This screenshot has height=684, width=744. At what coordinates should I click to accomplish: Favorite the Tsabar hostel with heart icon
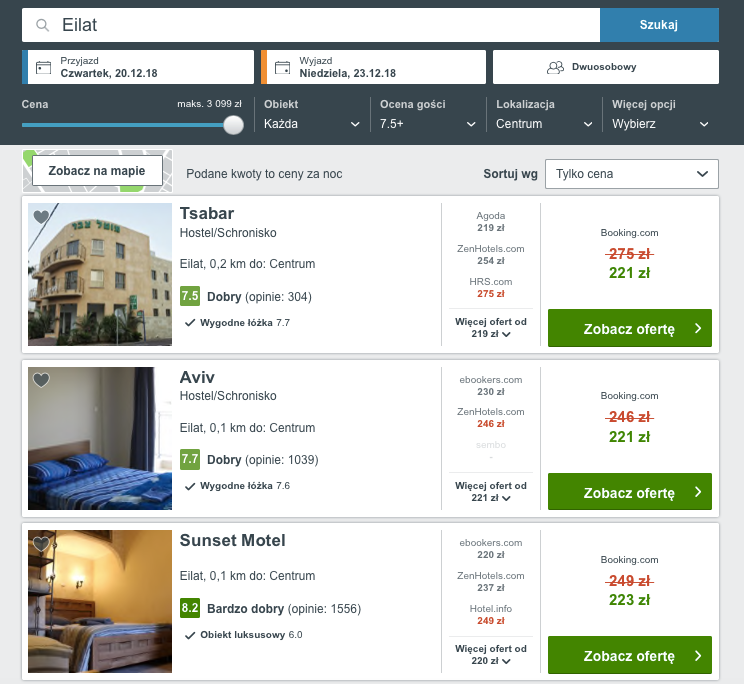coord(41,217)
